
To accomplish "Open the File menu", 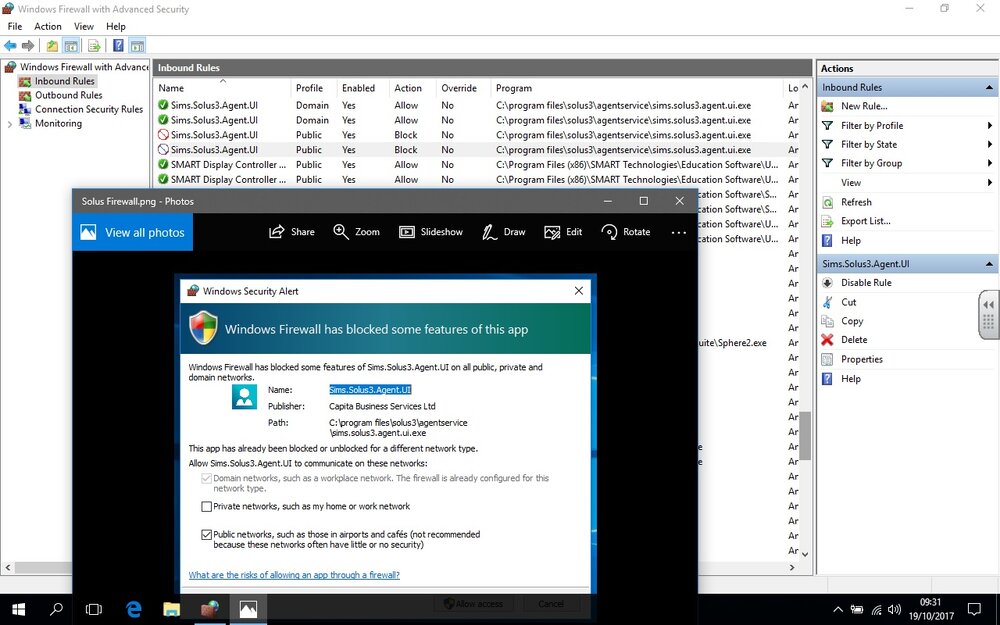I will [x=15, y=26].
